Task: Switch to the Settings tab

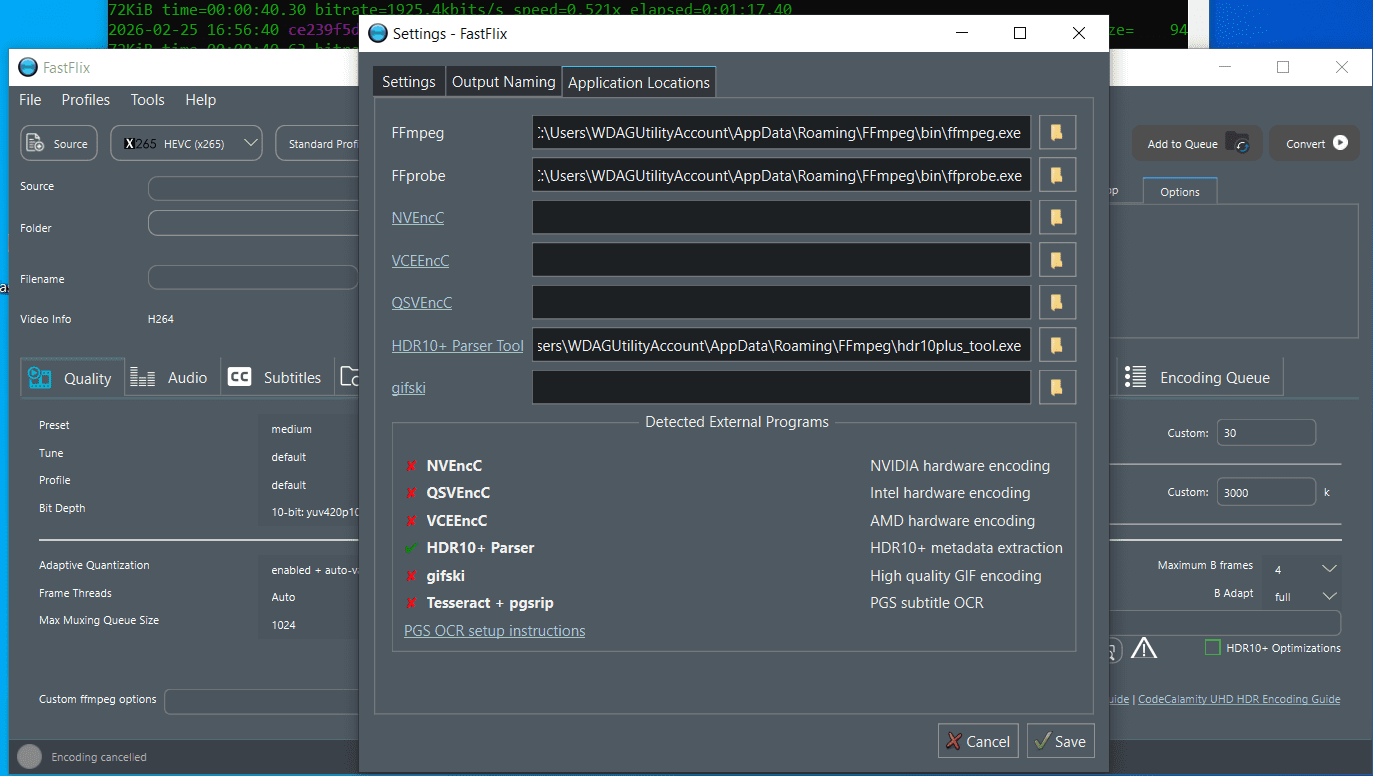Action: (x=409, y=82)
